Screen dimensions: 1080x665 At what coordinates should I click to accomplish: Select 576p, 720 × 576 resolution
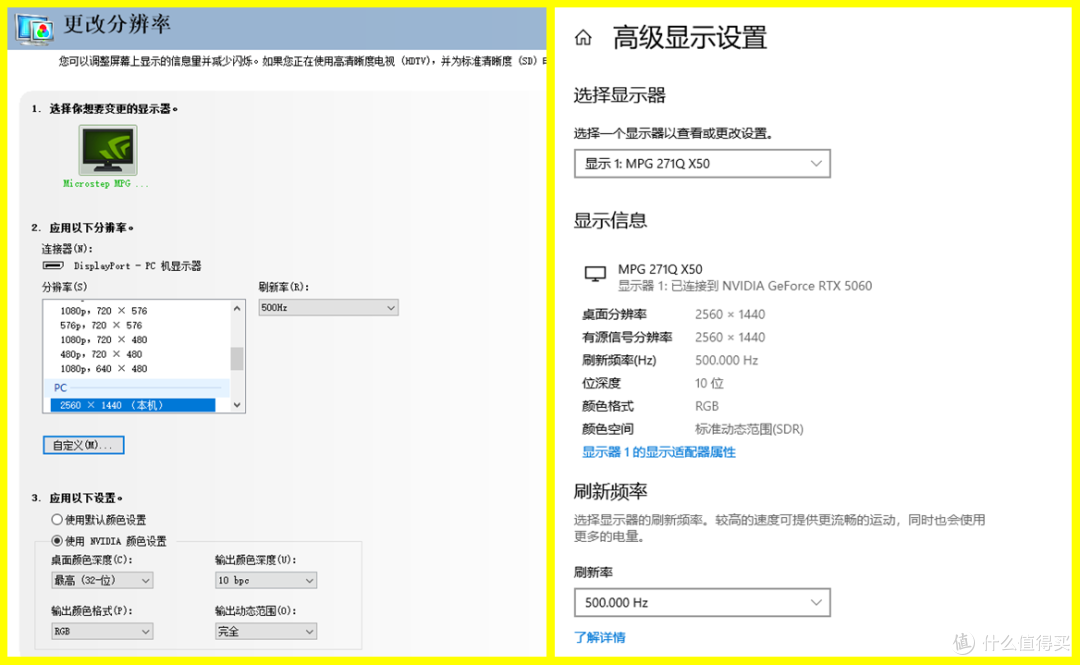click(101, 325)
